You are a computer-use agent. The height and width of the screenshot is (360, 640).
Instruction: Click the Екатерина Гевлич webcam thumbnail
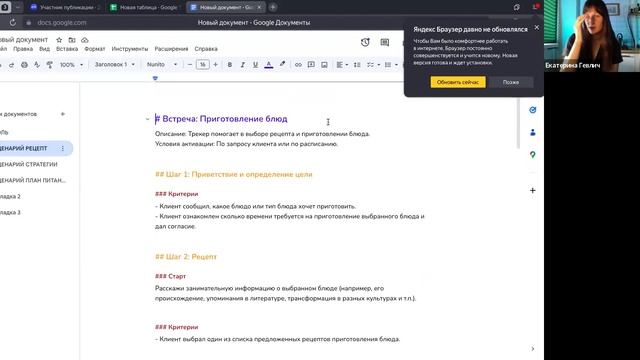(x=592, y=36)
